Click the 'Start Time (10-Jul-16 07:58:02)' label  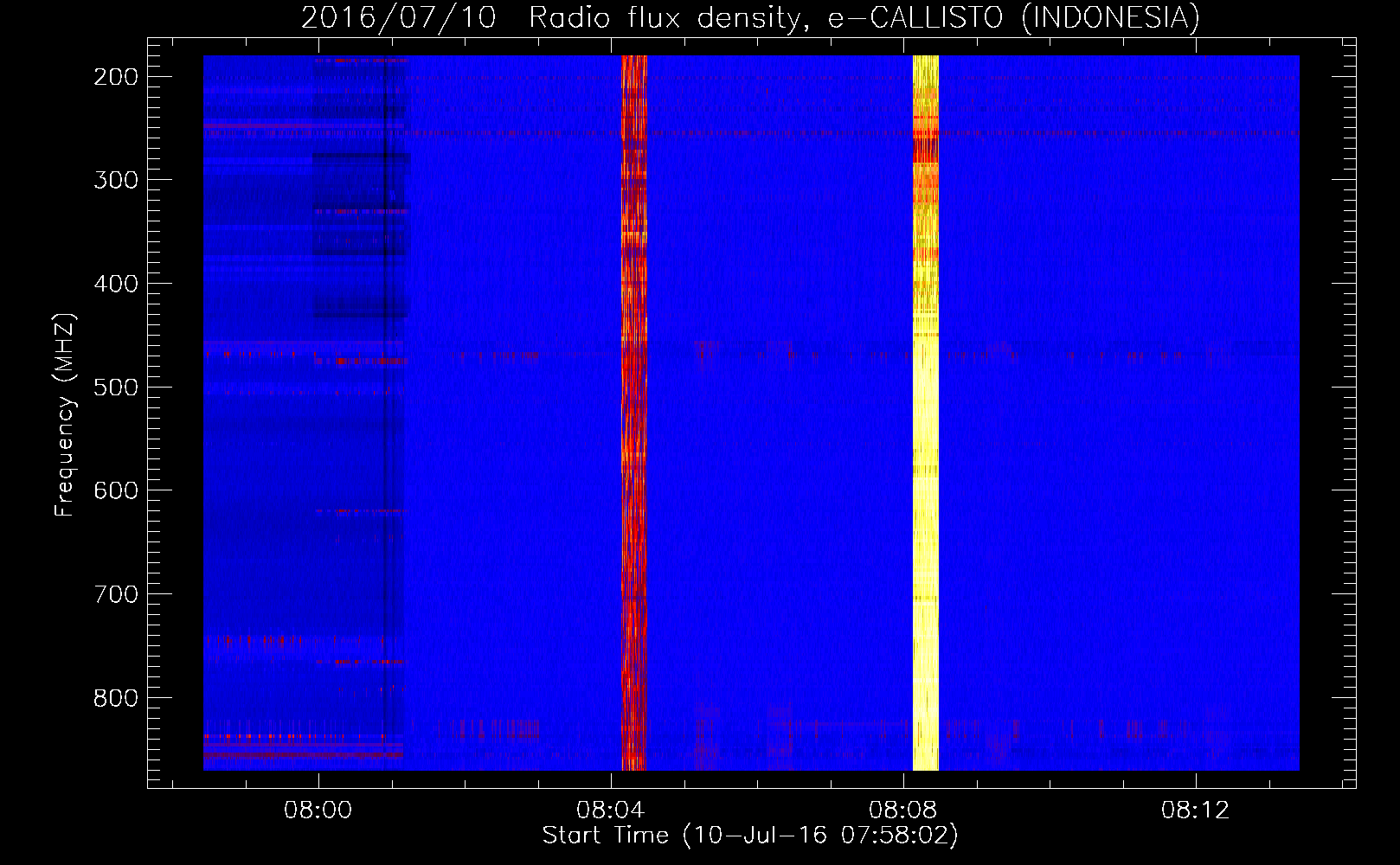pos(750,836)
